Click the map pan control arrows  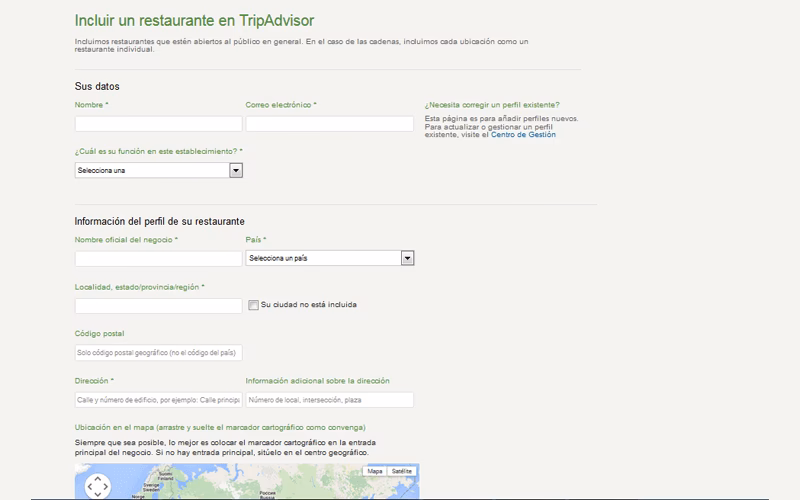pyautogui.click(x=97, y=486)
